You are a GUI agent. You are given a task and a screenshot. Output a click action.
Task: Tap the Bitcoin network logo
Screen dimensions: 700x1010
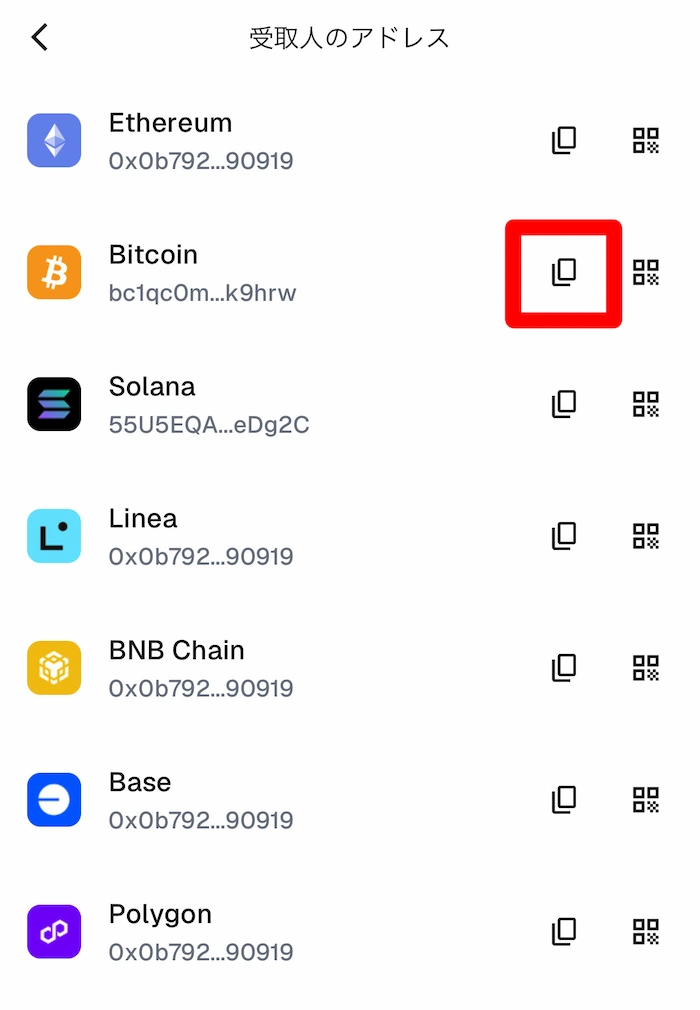pyautogui.click(x=54, y=272)
